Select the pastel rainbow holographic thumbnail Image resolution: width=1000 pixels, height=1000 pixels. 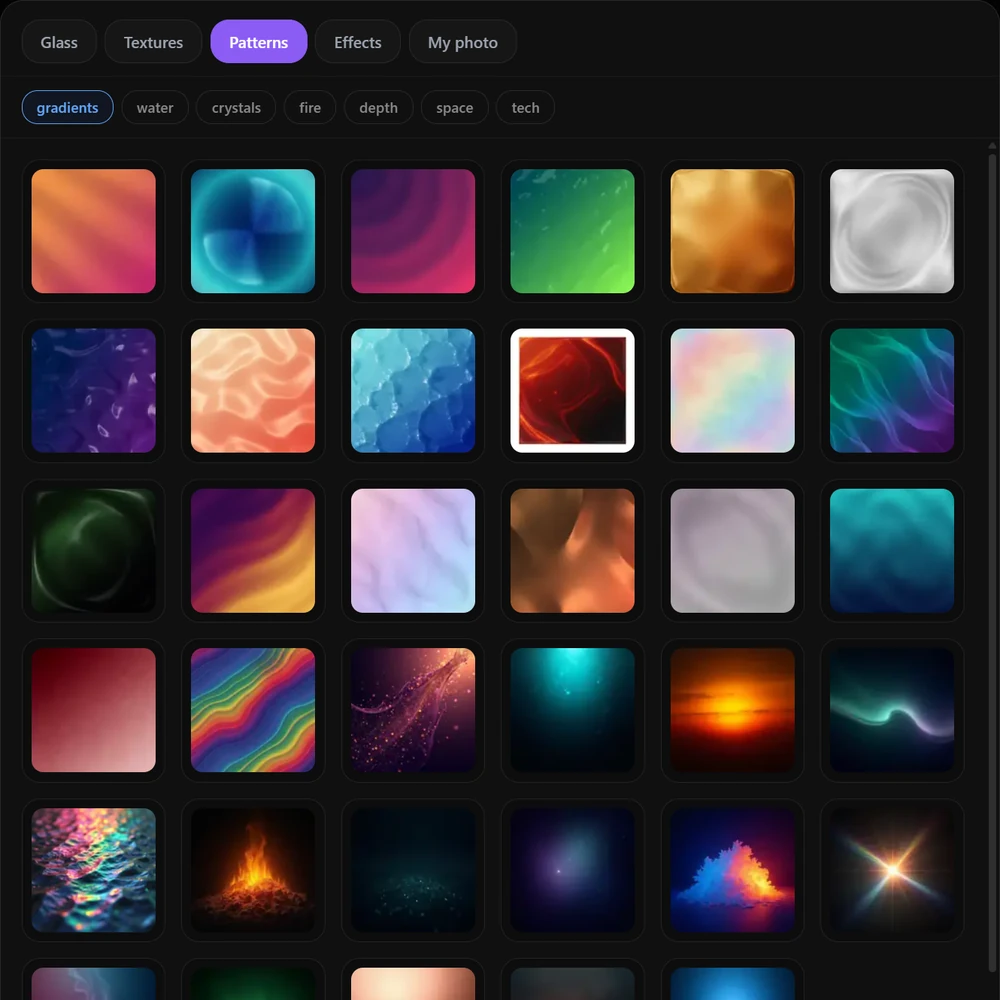click(732, 390)
